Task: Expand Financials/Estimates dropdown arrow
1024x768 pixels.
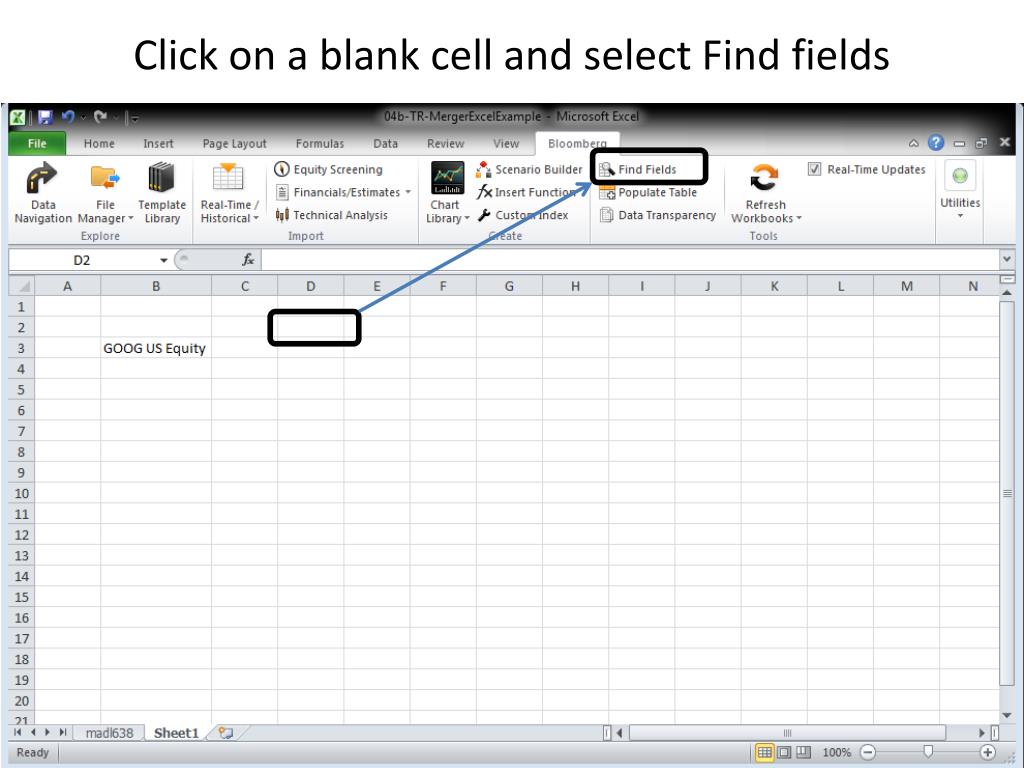Action: (x=408, y=192)
